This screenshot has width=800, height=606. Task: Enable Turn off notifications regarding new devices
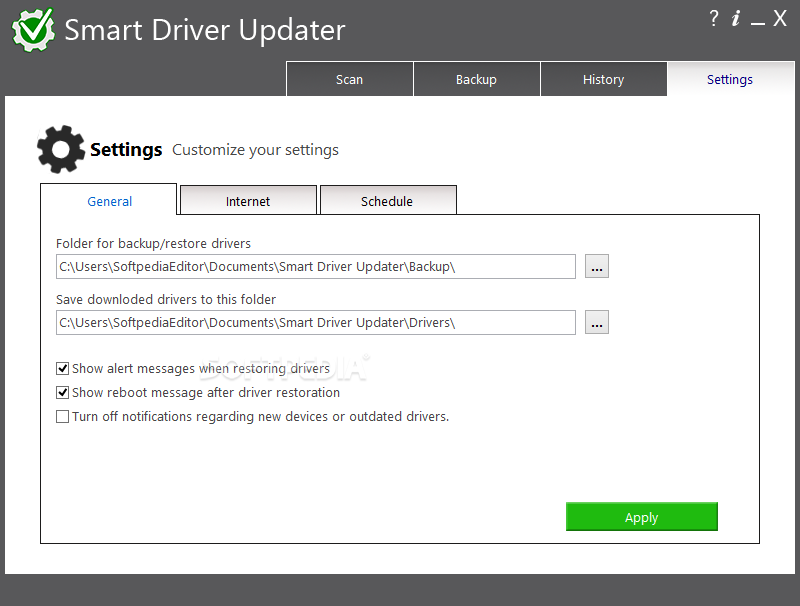[x=62, y=417]
